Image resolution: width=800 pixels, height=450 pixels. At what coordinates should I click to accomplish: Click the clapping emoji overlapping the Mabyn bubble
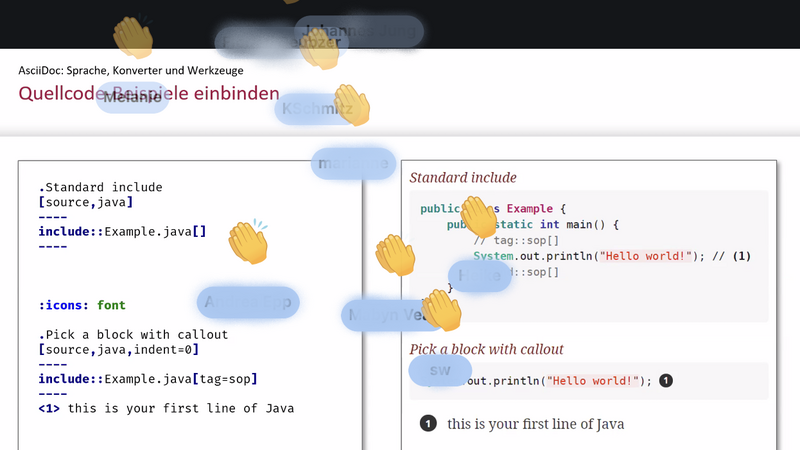(442, 310)
